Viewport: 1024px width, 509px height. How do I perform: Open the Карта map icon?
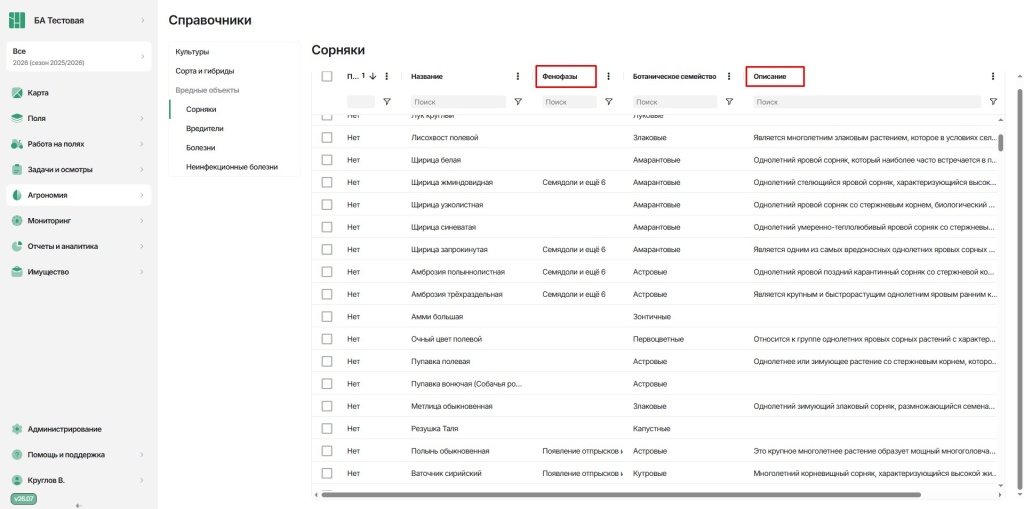18,93
